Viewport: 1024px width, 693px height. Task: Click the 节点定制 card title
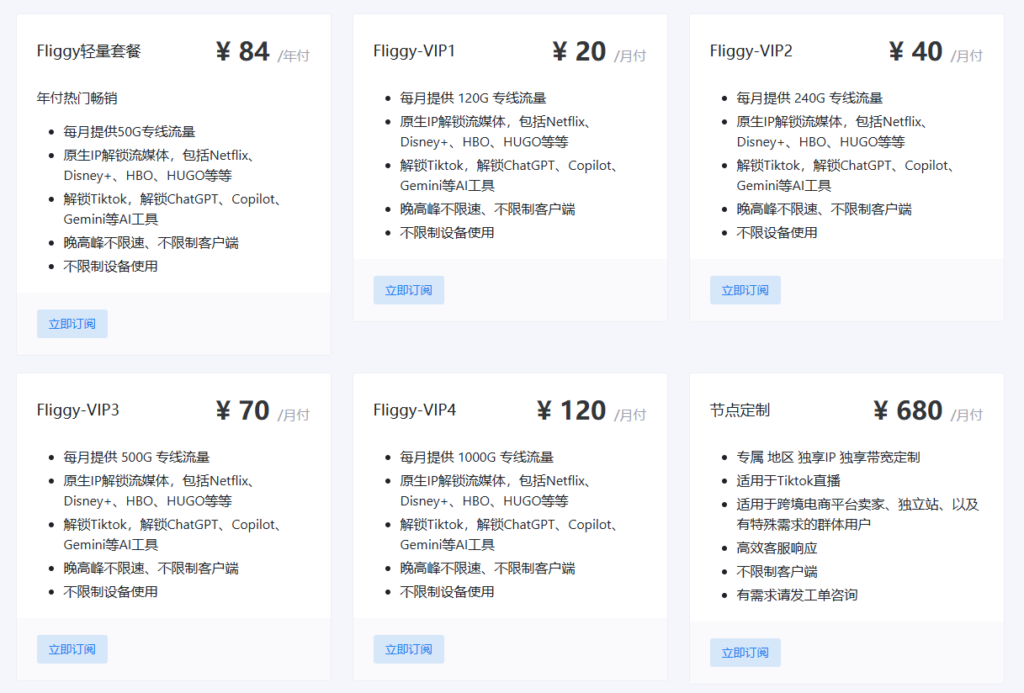[740, 410]
